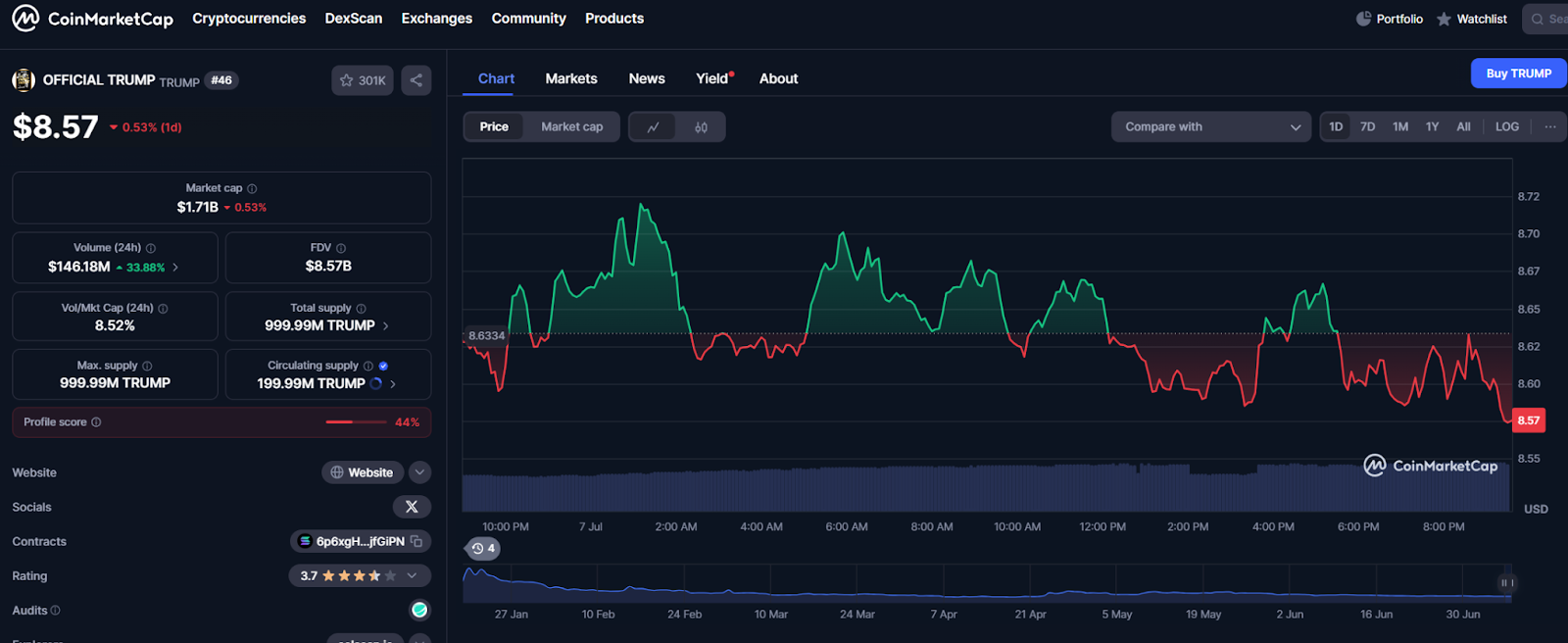Screen dimensions: 1568x643
Task: Open the audit badge icon in the Audits row
Action: click(419, 610)
